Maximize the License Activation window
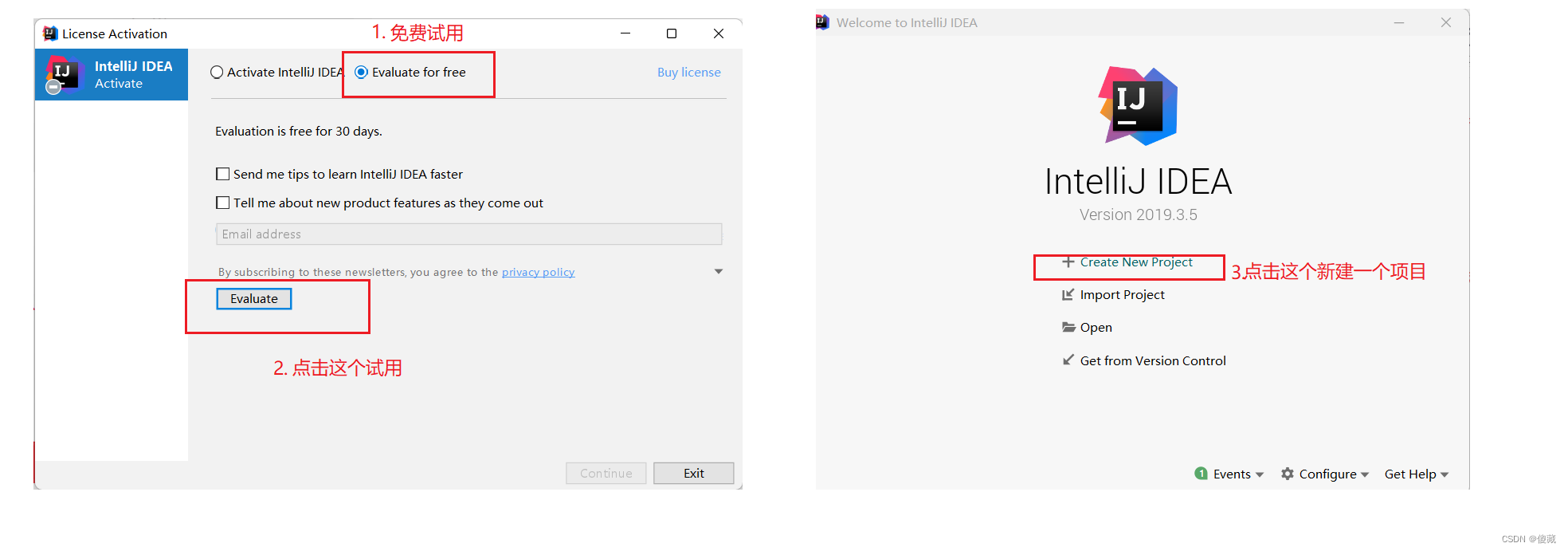The image size is (1568, 551). (672, 33)
